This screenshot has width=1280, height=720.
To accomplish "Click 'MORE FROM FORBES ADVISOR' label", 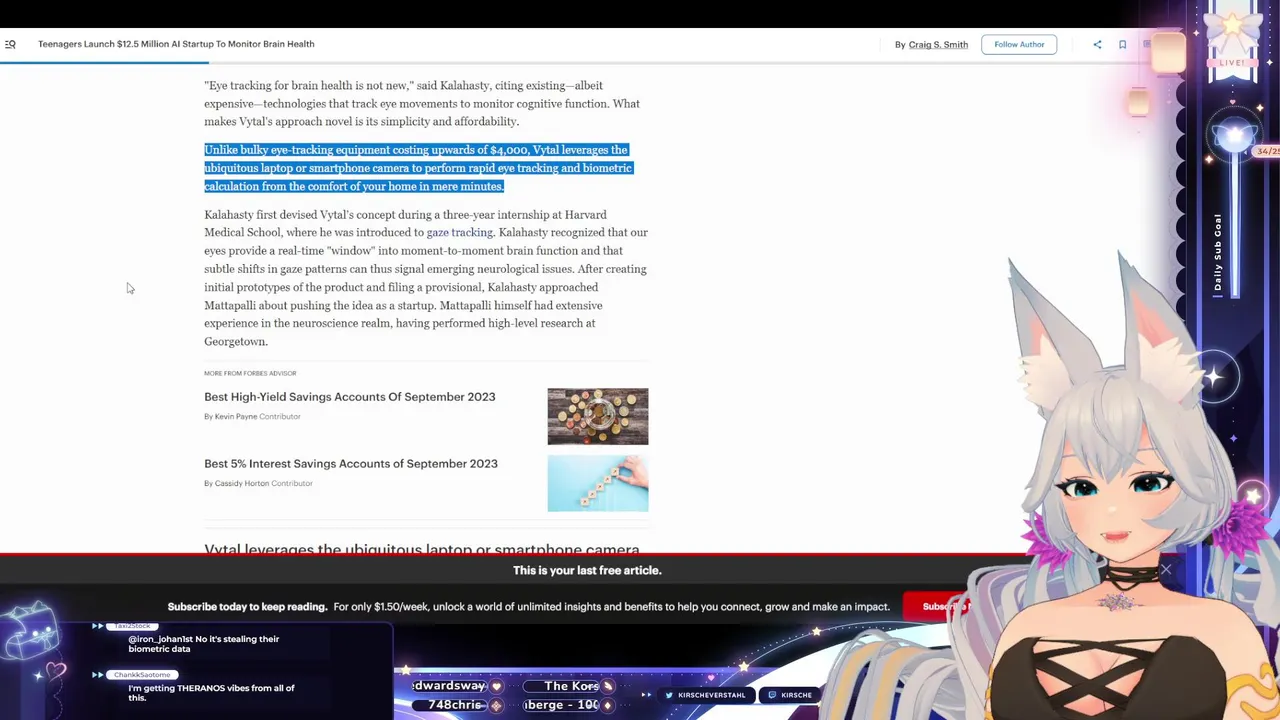I will point(250,373).
